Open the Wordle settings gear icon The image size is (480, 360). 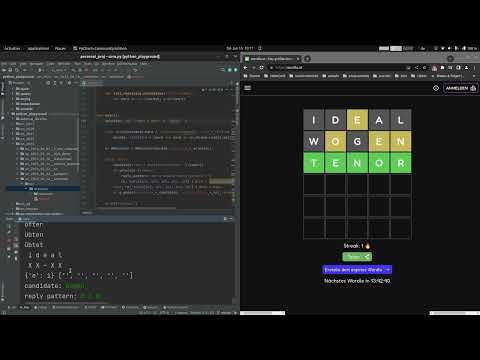[x=436, y=88]
